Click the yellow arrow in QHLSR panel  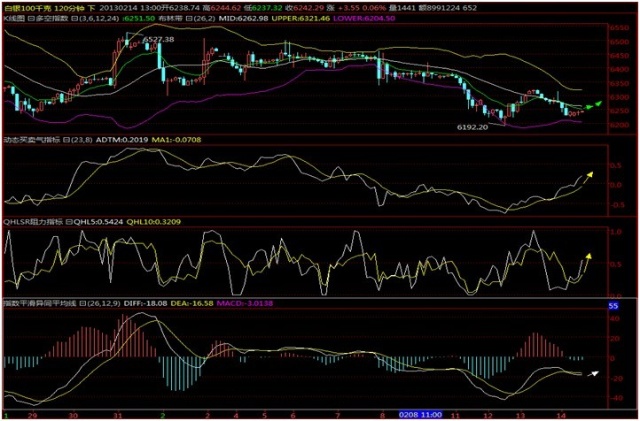[x=583, y=263]
